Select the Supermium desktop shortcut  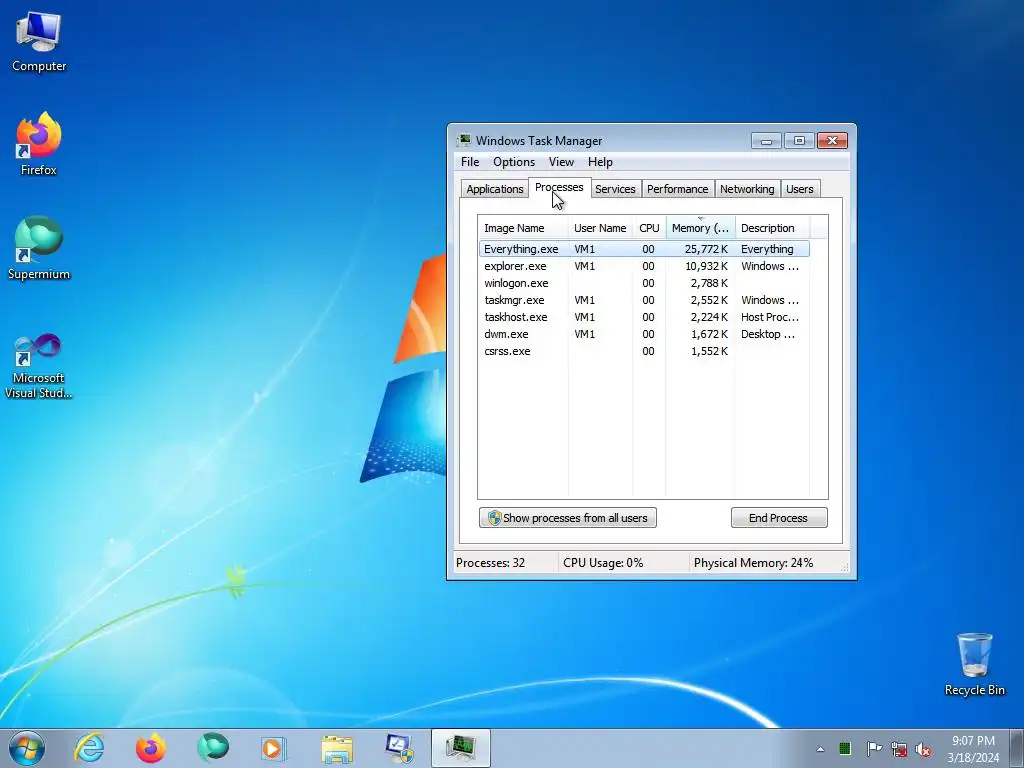[39, 248]
